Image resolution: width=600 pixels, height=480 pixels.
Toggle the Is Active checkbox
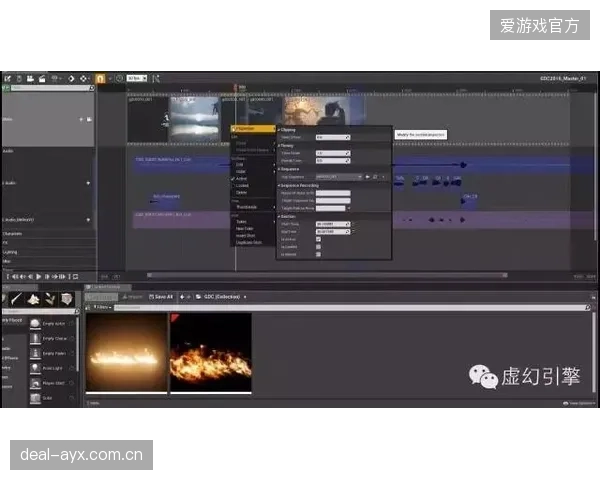(x=318, y=239)
